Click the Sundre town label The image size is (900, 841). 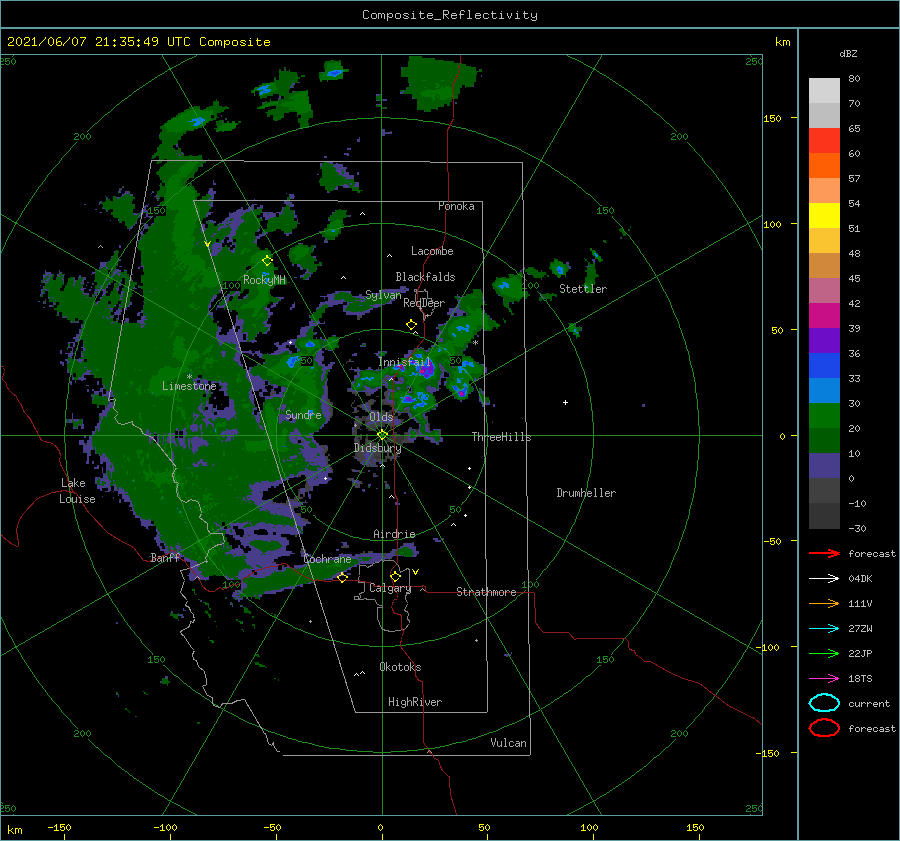click(303, 414)
